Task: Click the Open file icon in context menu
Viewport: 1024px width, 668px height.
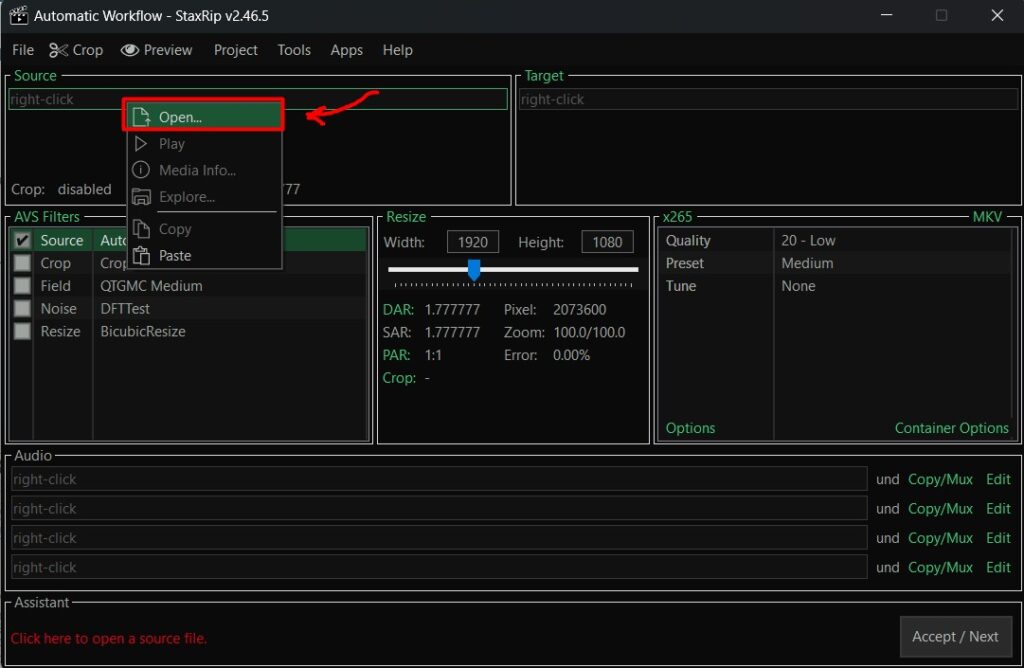Action: (x=141, y=117)
